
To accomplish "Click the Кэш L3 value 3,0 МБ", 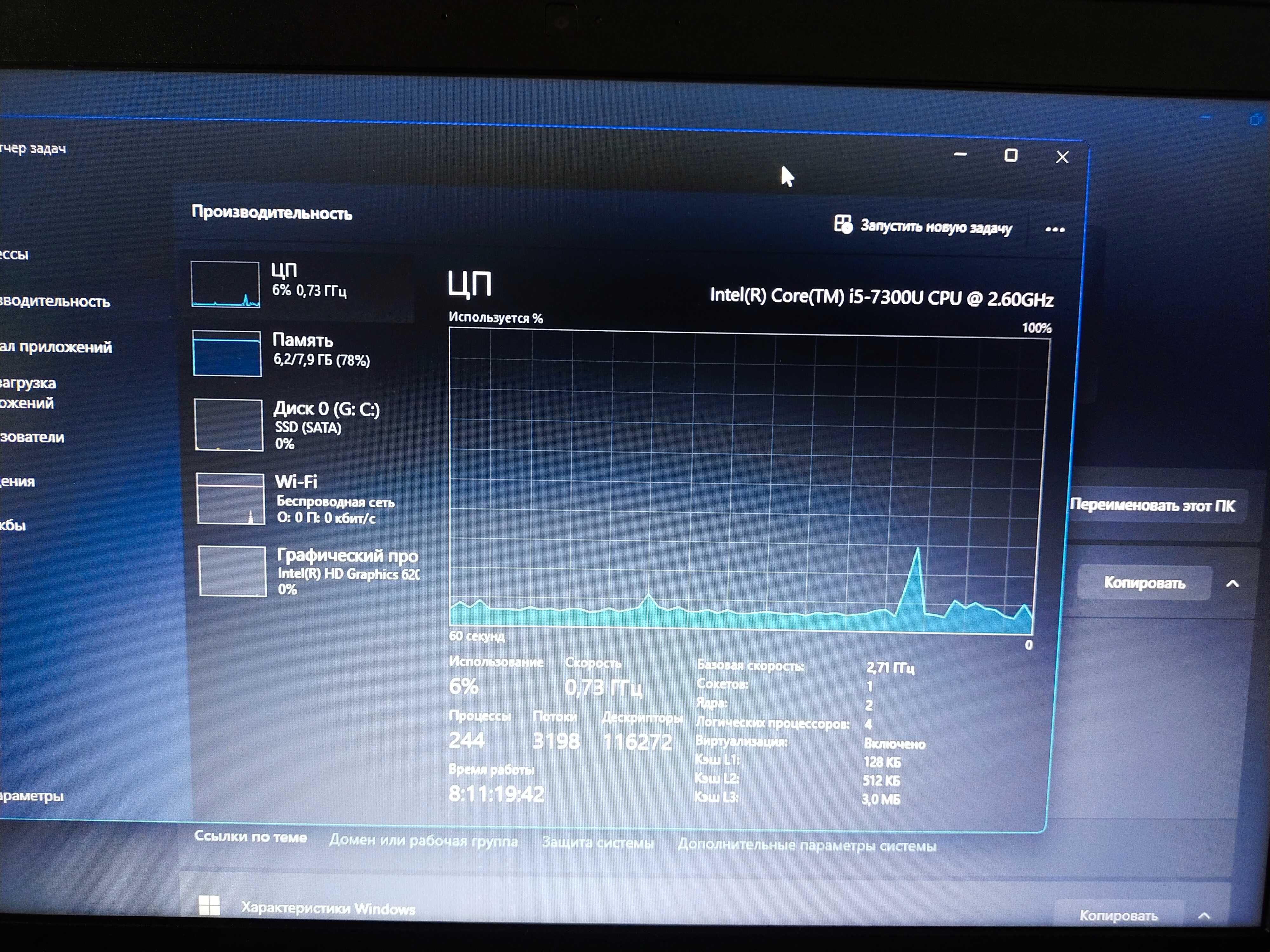I will click(x=881, y=799).
